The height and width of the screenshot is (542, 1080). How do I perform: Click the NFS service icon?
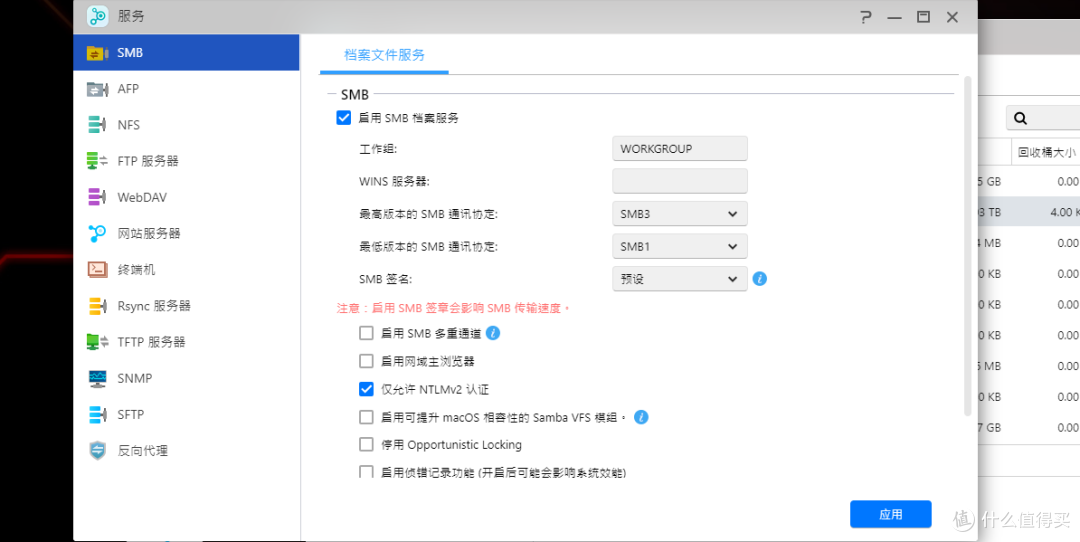click(97, 125)
